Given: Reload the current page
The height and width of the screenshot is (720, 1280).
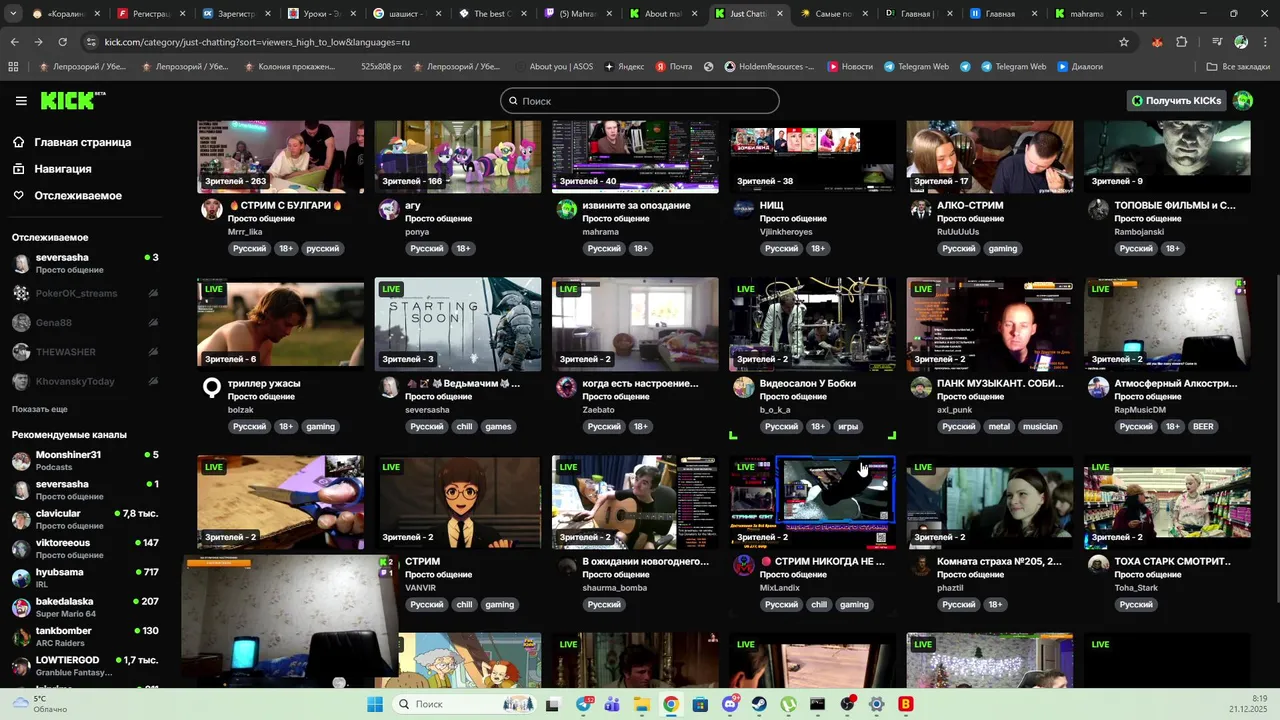Looking at the screenshot, I should 62,42.
